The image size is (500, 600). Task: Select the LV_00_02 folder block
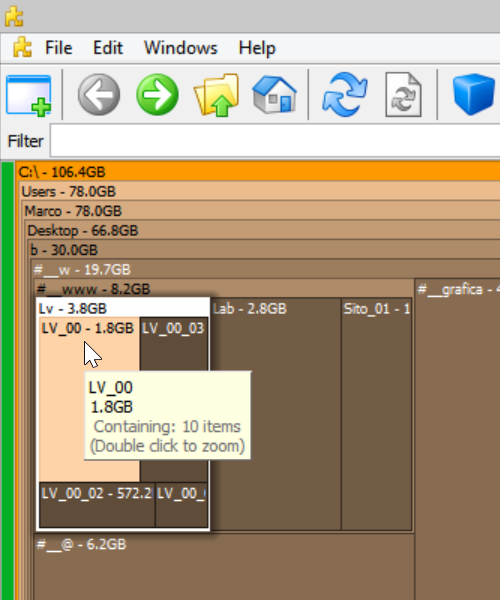click(97, 505)
